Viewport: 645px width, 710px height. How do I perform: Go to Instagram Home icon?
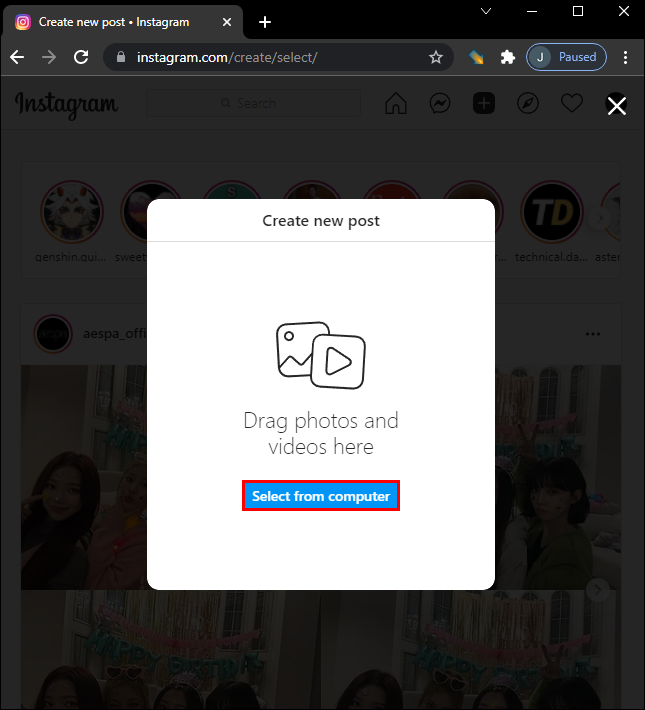tap(395, 103)
